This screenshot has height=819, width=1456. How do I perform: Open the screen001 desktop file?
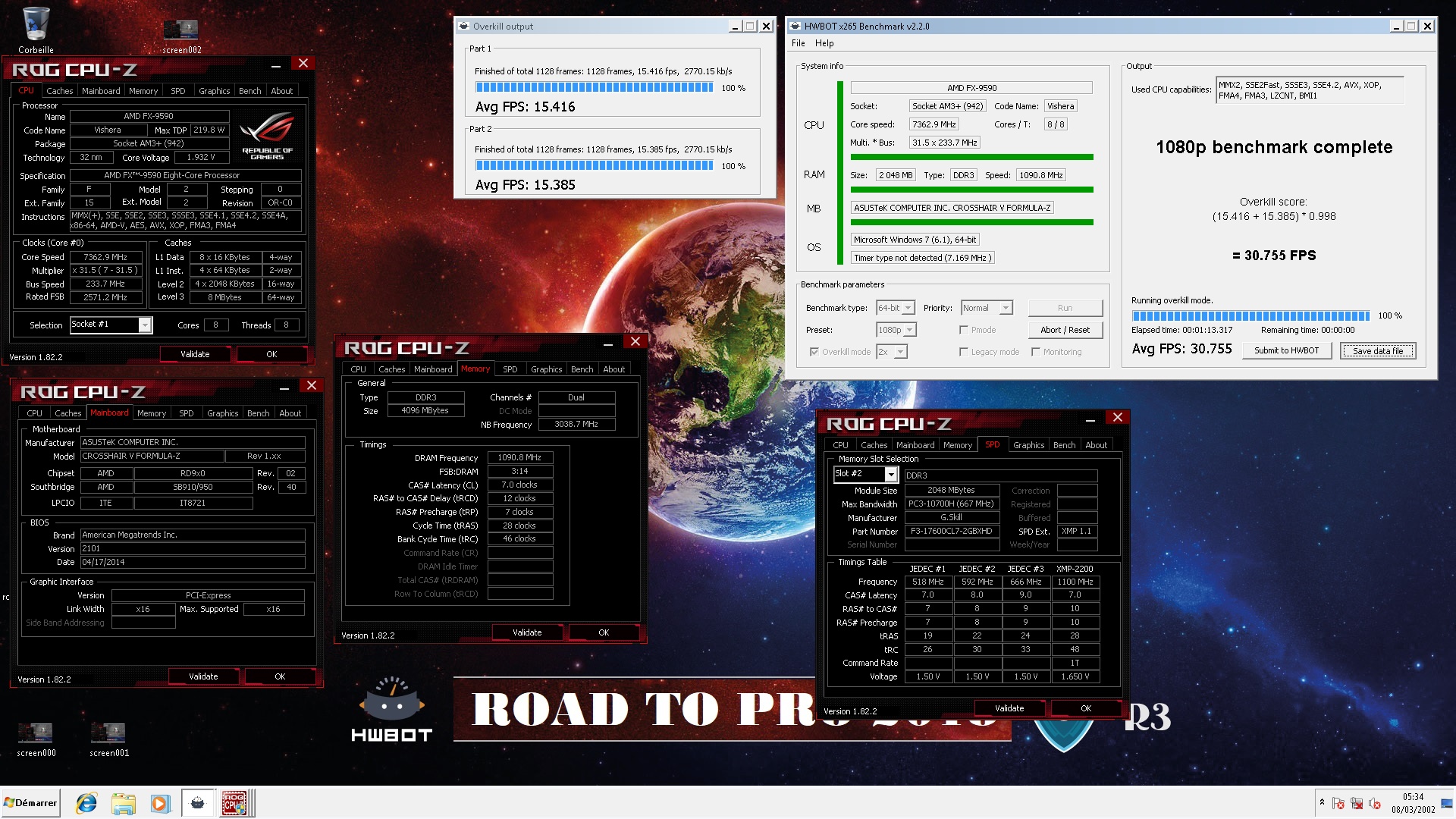click(108, 739)
